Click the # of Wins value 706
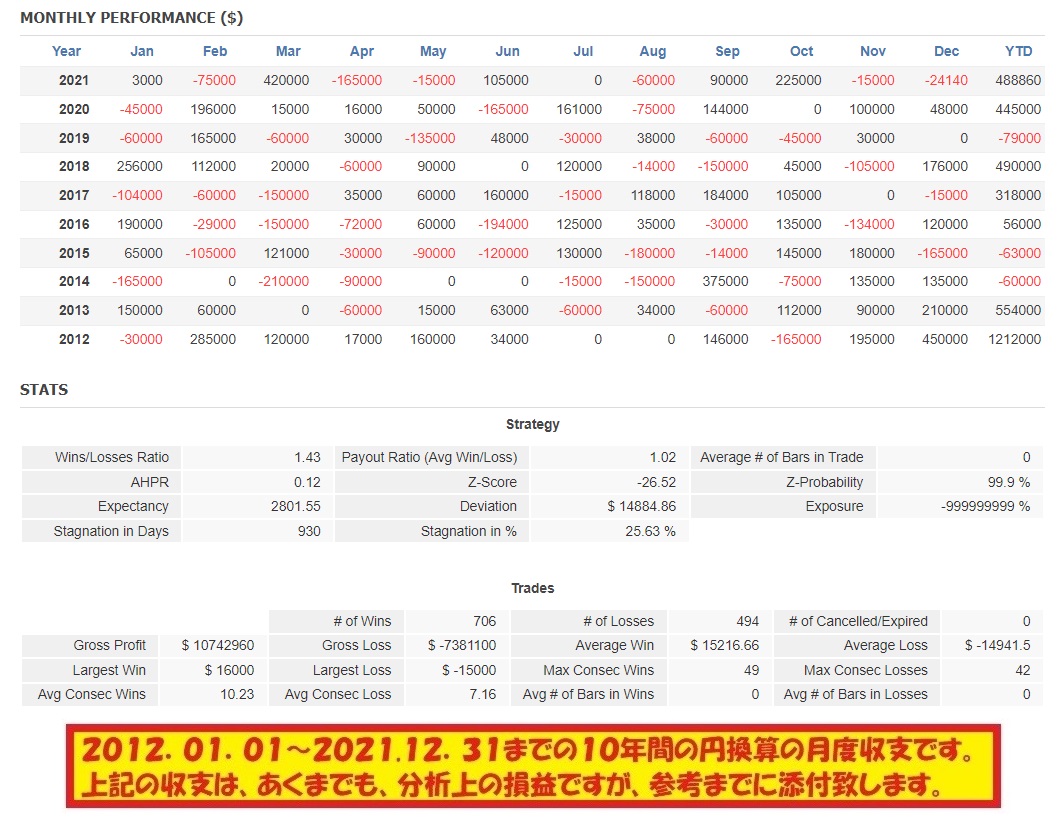The height and width of the screenshot is (819, 1064). pos(484,622)
